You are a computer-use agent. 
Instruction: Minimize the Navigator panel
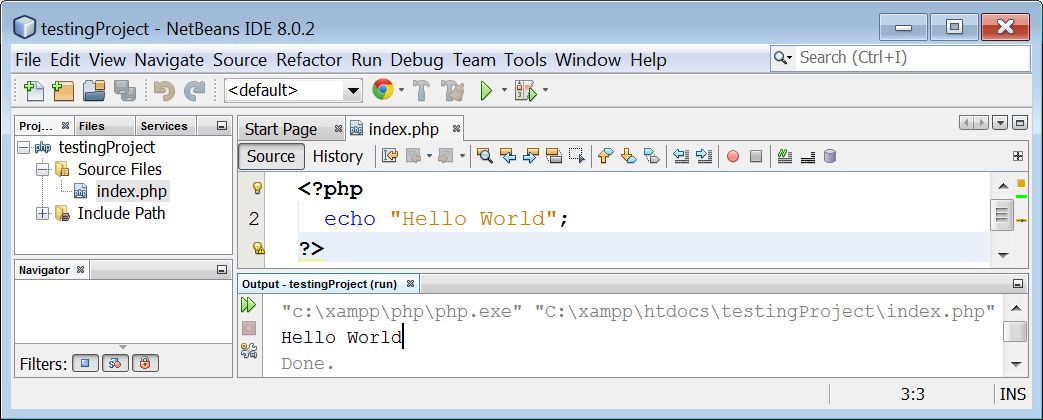click(x=222, y=270)
